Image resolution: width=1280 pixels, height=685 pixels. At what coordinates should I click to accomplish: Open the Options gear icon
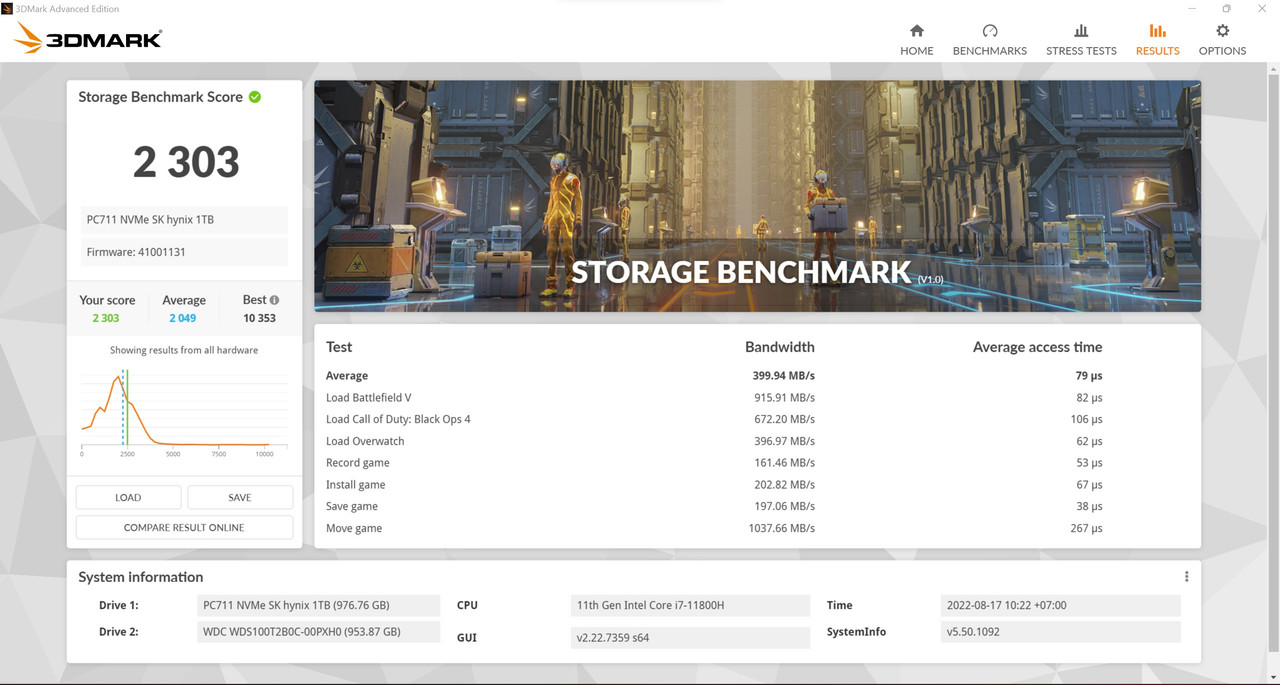click(1222, 31)
